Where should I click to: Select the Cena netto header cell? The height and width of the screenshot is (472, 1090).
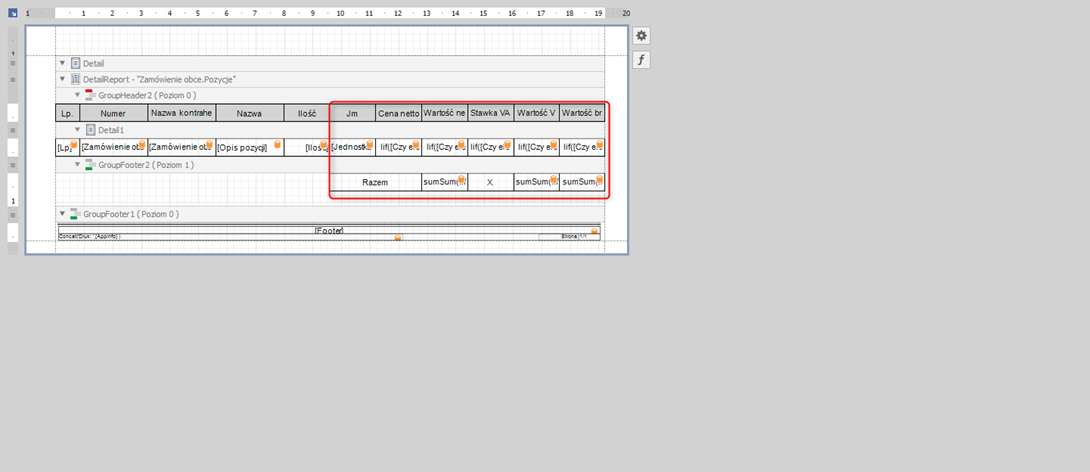click(x=398, y=114)
